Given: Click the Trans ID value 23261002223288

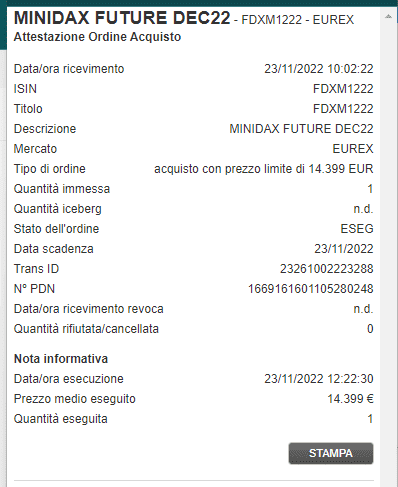Looking at the screenshot, I should click(x=326, y=269).
